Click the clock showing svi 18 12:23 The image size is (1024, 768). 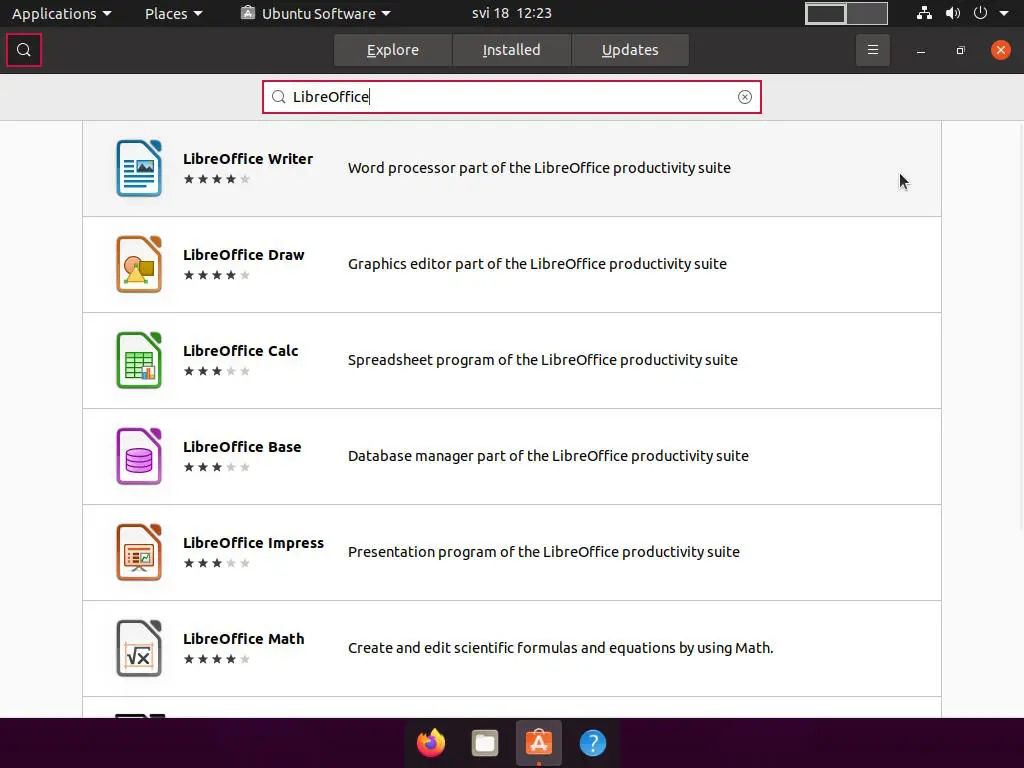point(512,13)
